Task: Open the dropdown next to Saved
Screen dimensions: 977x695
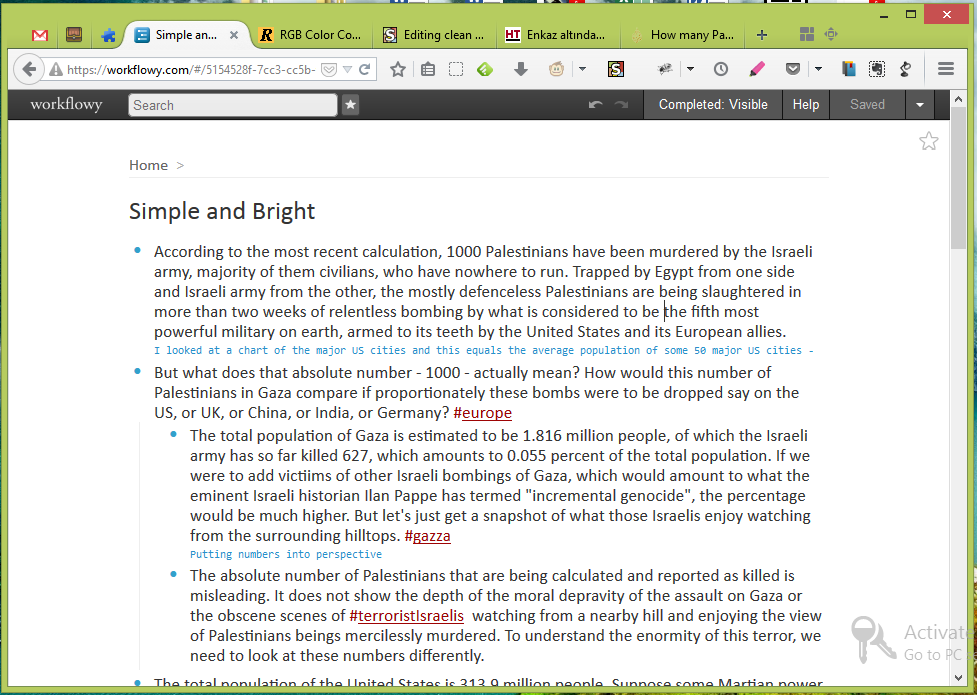Action: (x=919, y=104)
